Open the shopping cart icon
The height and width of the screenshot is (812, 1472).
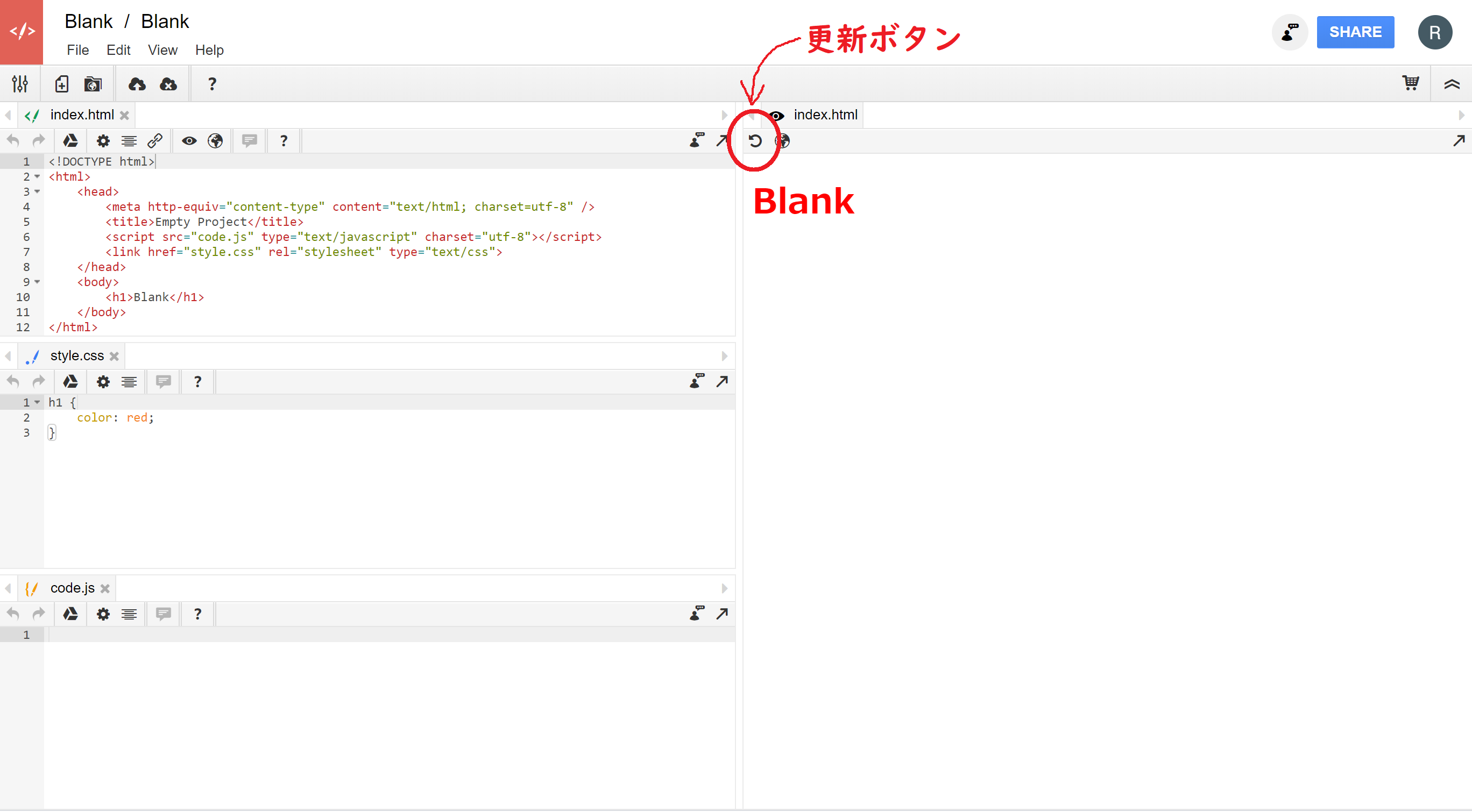tap(1410, 83)
